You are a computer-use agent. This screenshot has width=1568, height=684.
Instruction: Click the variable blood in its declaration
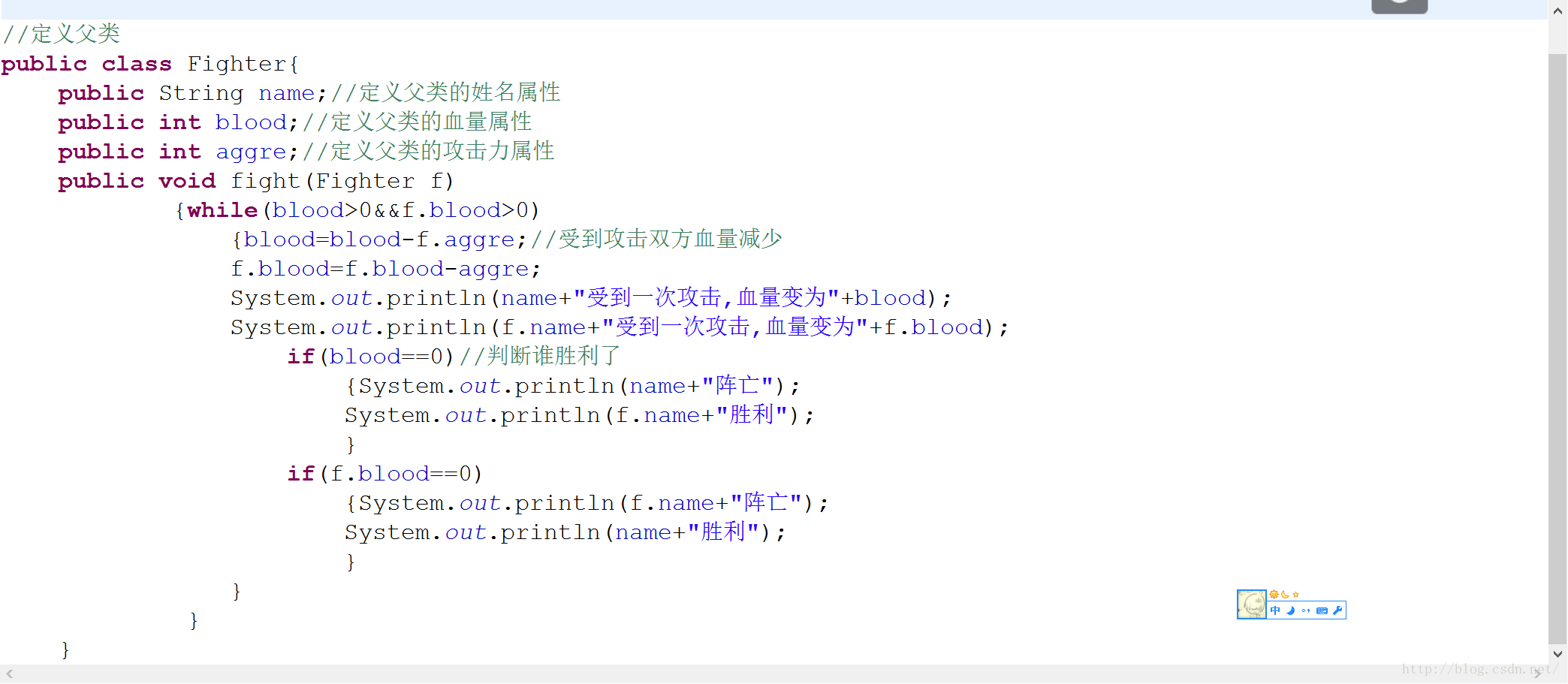[x=250, y=122]
